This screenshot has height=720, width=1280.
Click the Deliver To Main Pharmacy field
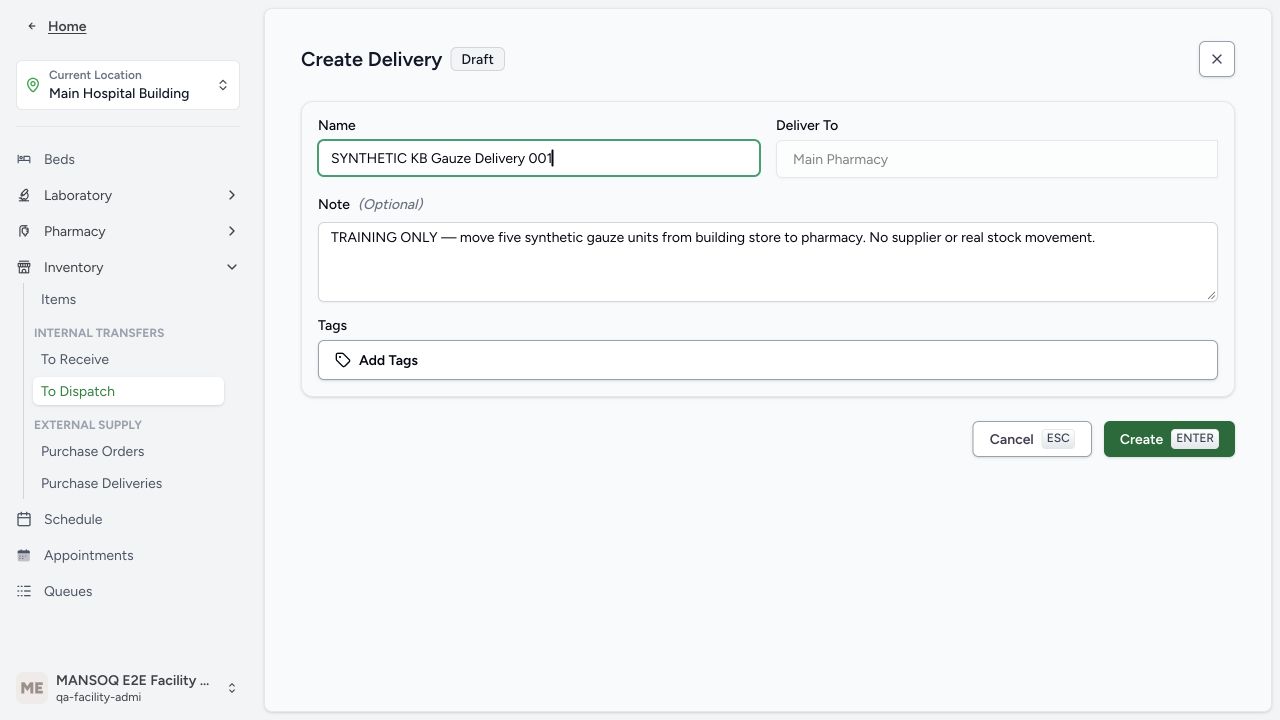click(x=997, y=159)
